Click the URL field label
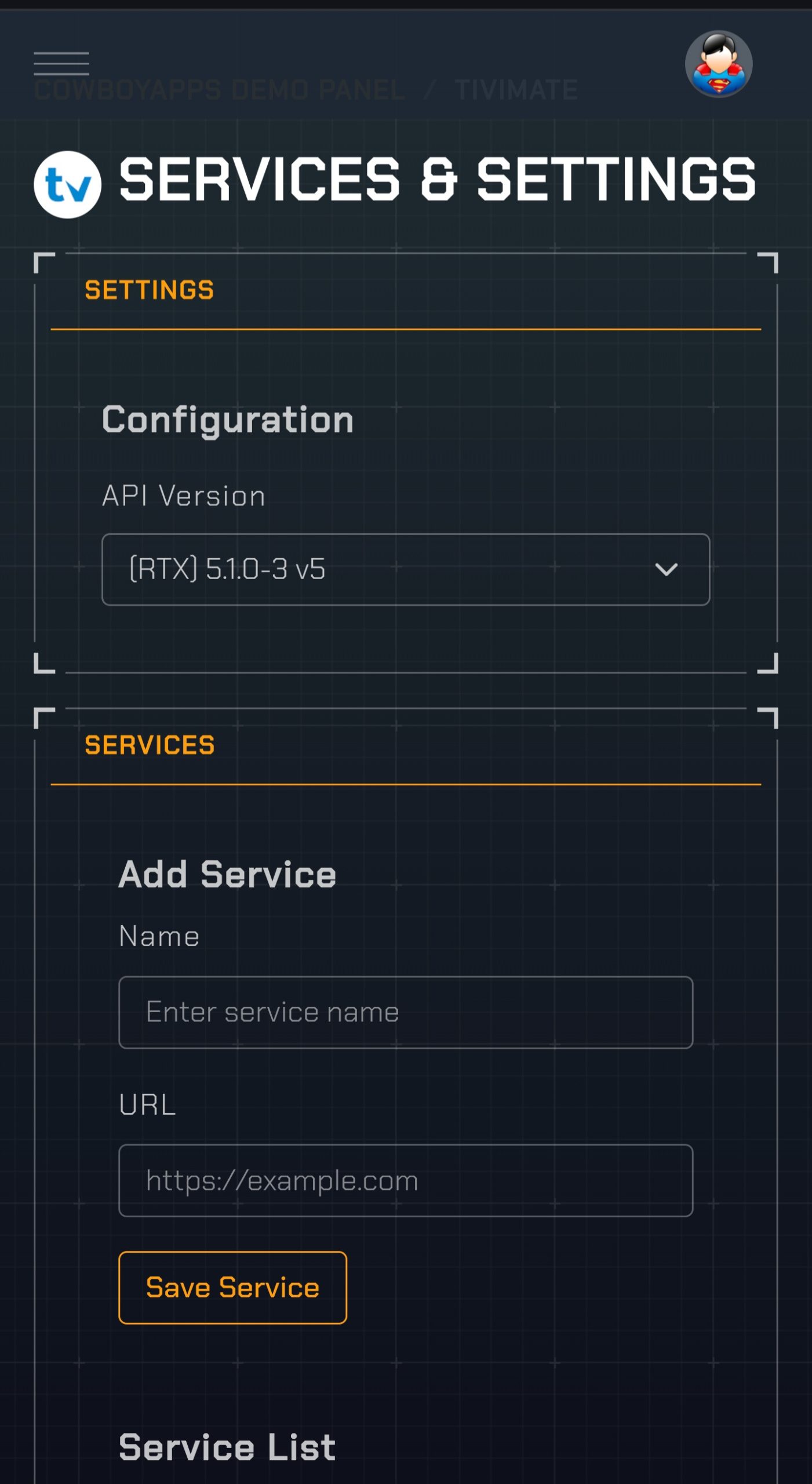The image size is (812, 1484). pos(147,1104)
